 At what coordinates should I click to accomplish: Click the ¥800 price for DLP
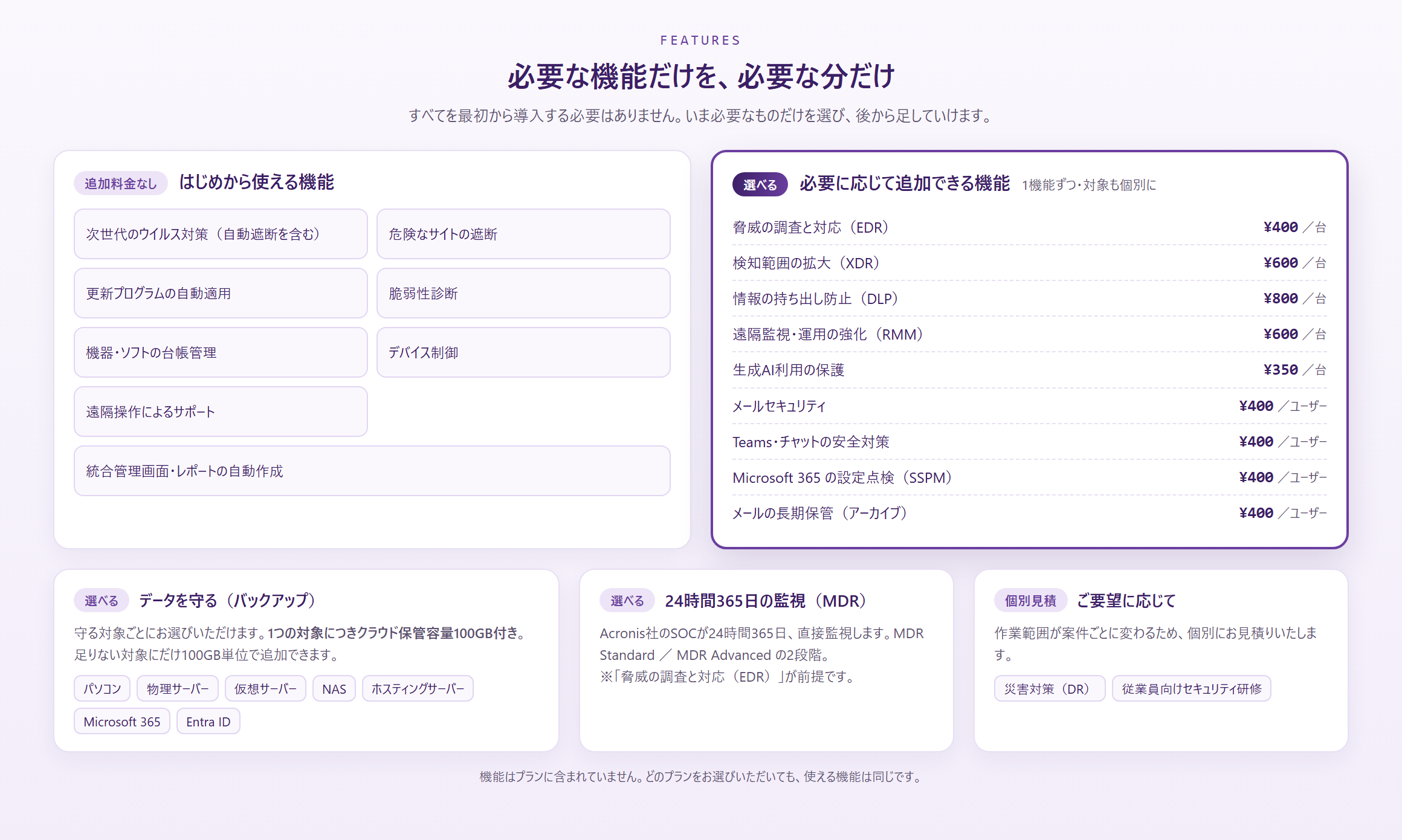coord(1281,299)
